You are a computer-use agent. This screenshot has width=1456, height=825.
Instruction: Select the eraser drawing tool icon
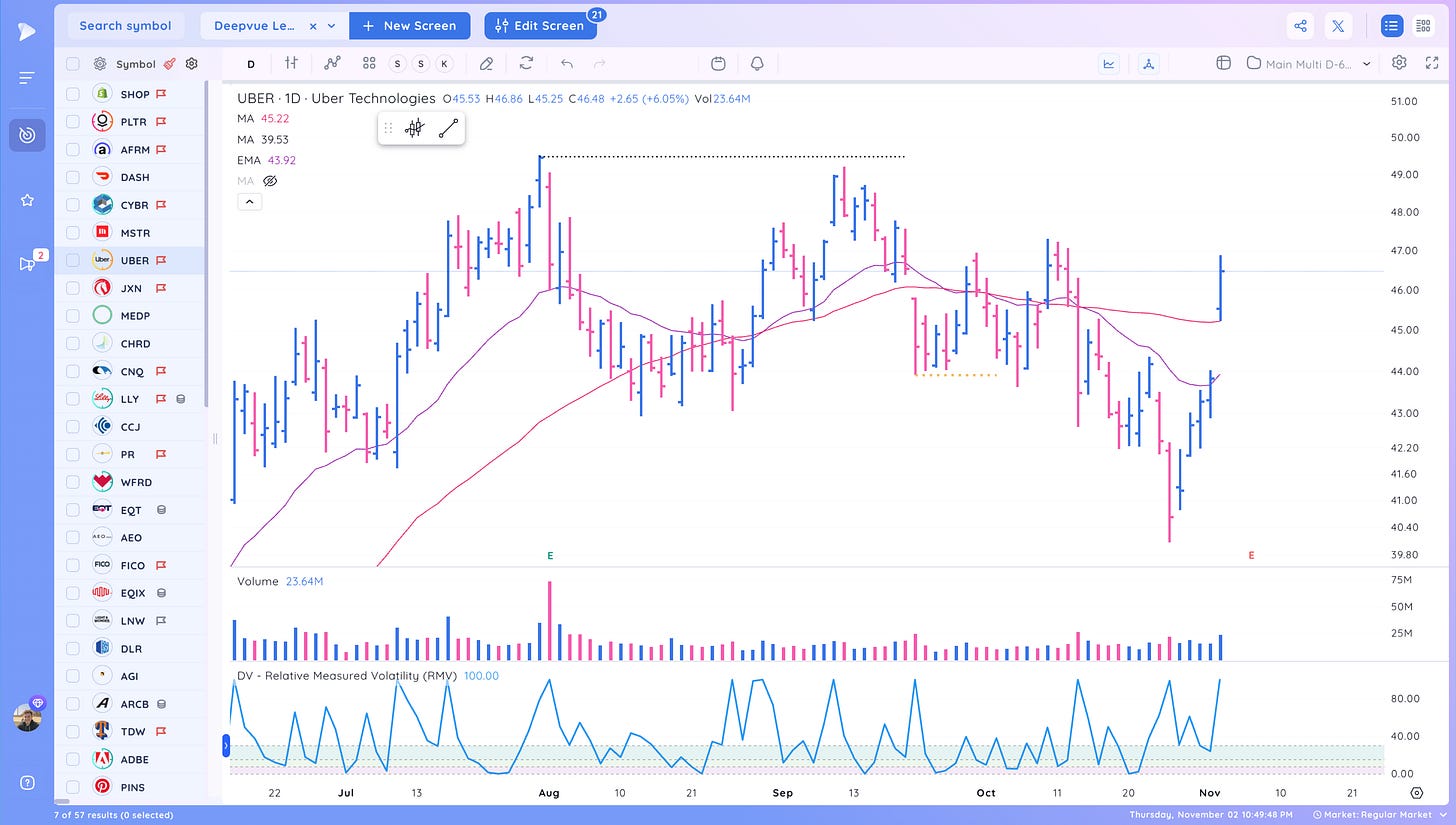(486, 63)
